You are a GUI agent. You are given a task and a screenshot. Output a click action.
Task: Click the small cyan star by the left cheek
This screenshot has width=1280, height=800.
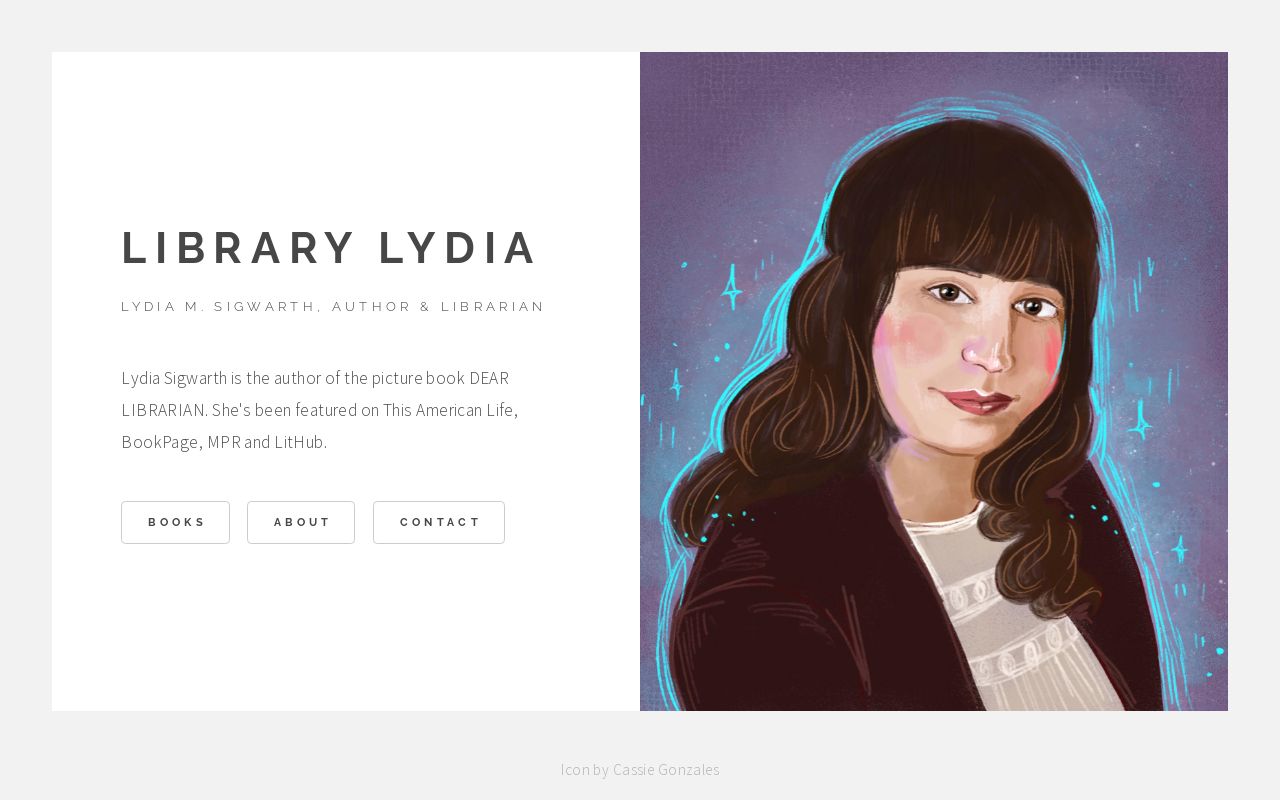point(676,384)
